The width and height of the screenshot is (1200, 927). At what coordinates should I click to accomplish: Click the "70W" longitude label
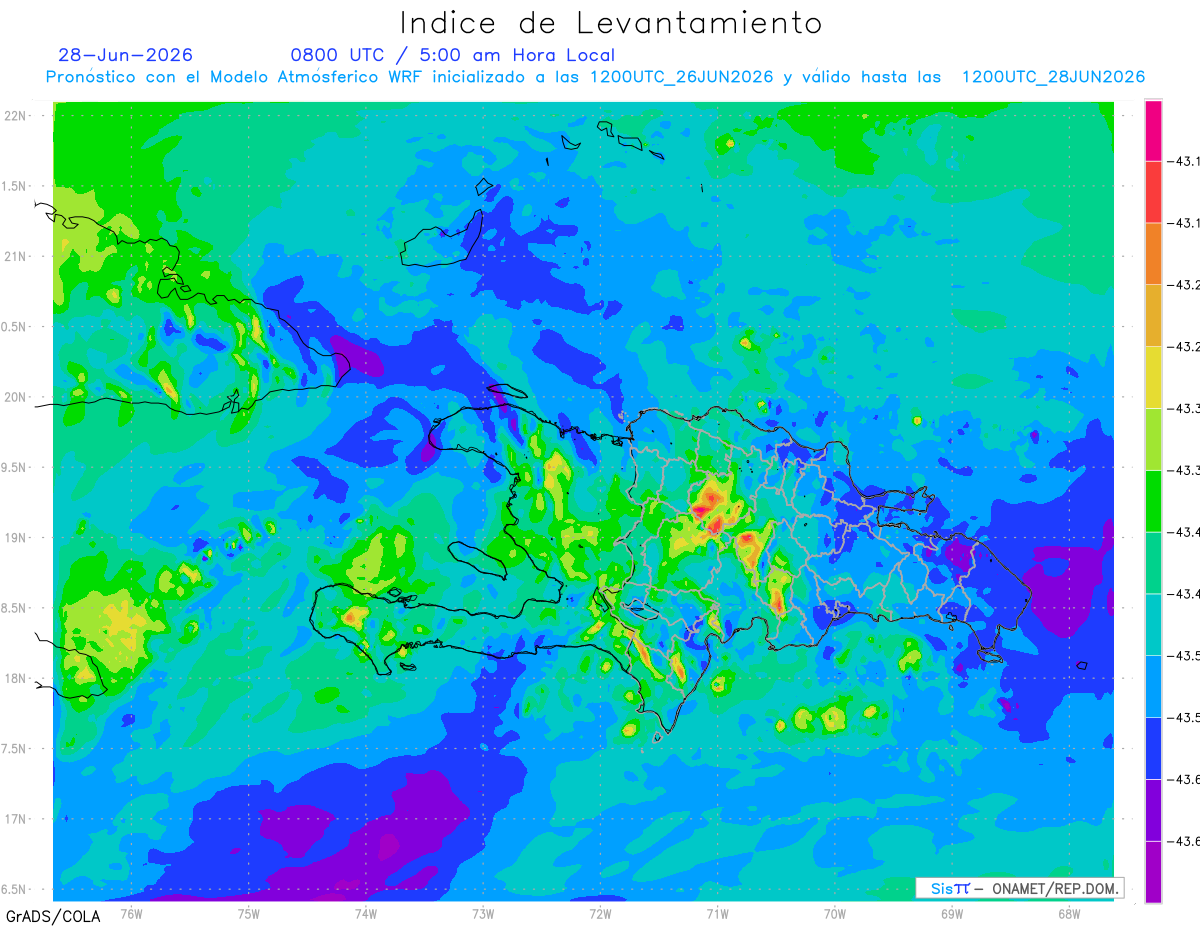pyautogui.click(x=835, y=913)
